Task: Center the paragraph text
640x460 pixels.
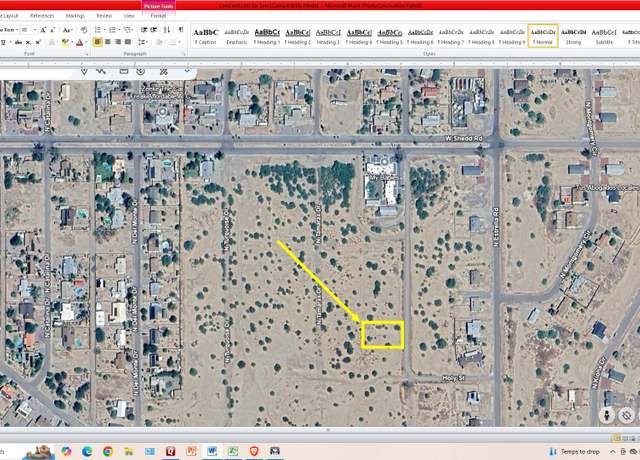Action: click(108, 42)
